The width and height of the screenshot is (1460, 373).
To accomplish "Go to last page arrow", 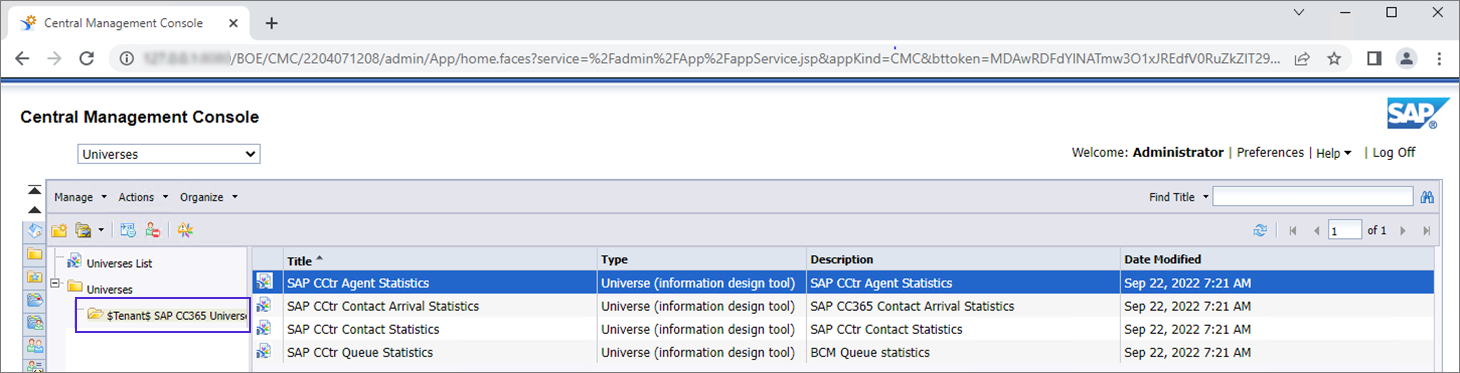I will coord(1426,231).
